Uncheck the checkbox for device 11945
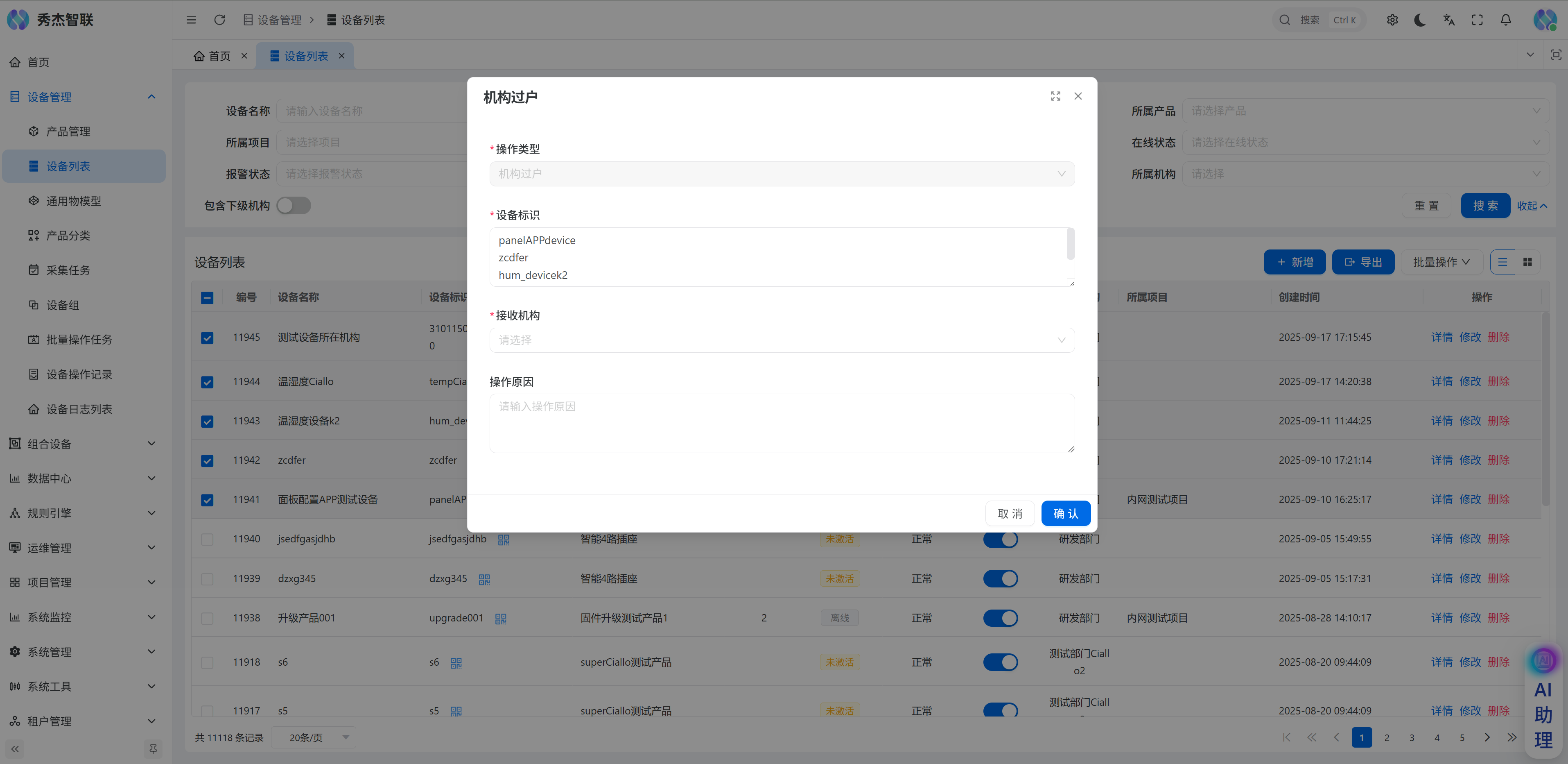Screen dimensions: 1568x764 [x=207, y=338]
